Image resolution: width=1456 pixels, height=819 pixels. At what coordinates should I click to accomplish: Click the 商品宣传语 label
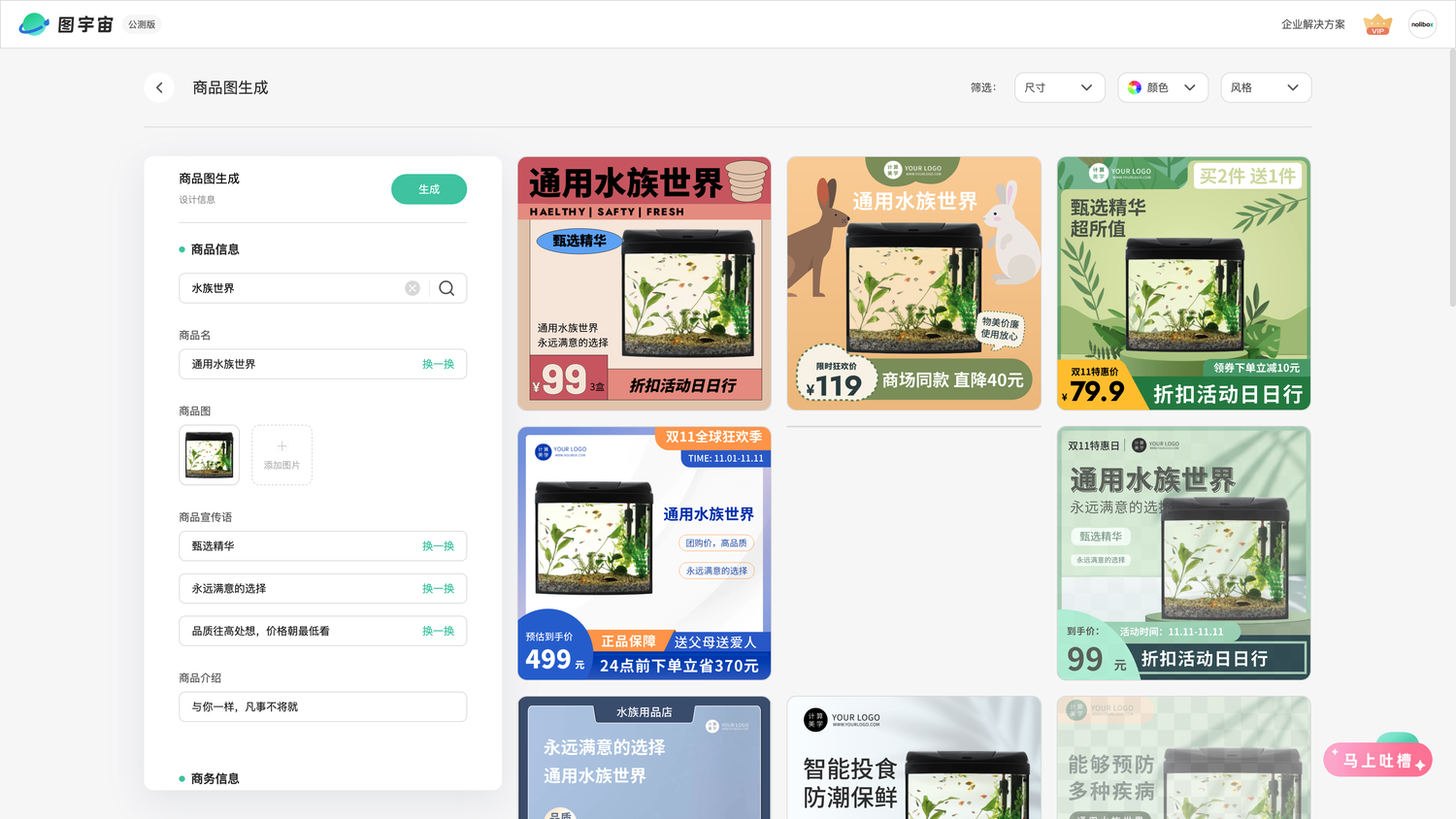coord(205,517)
